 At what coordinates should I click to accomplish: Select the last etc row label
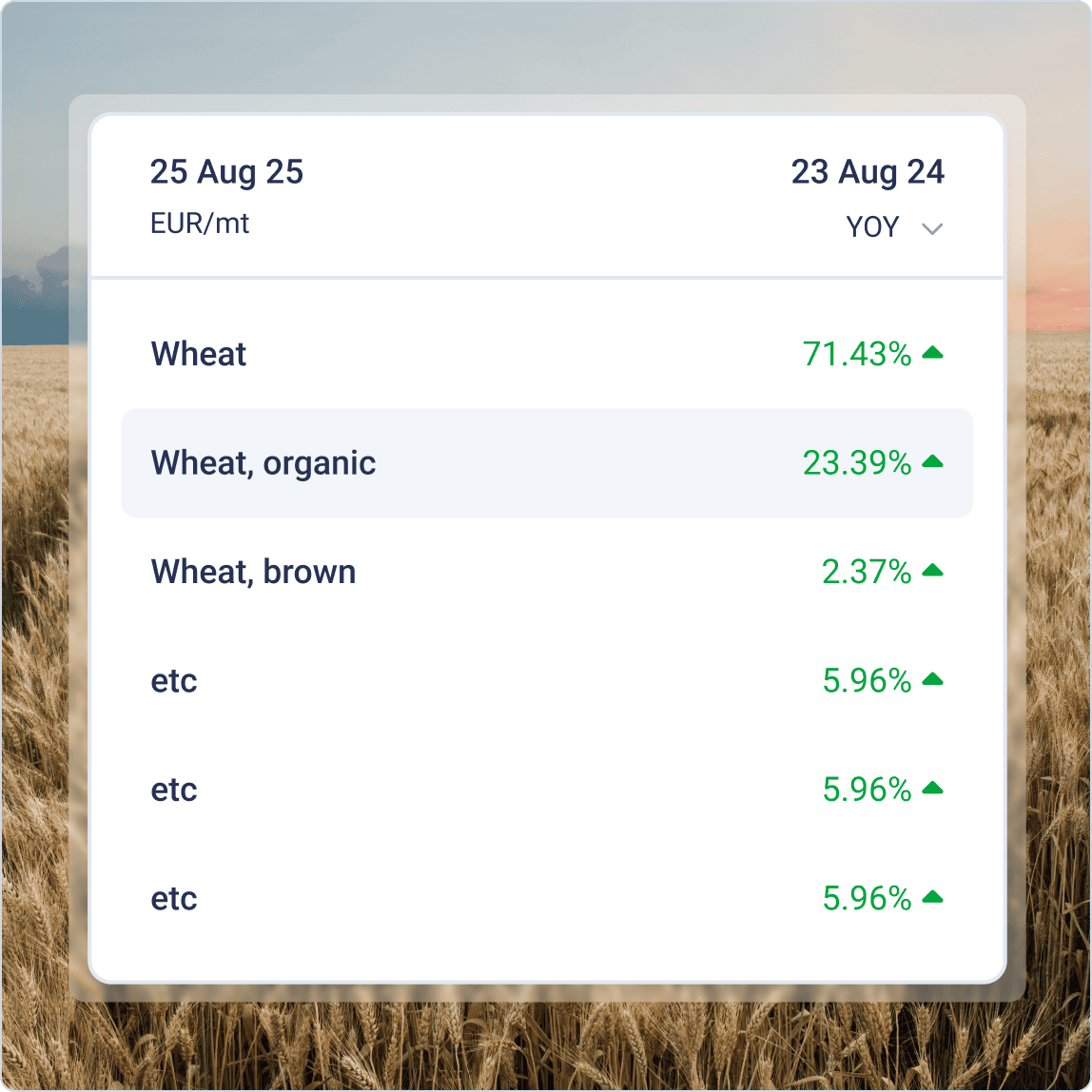tap(174, 899)
